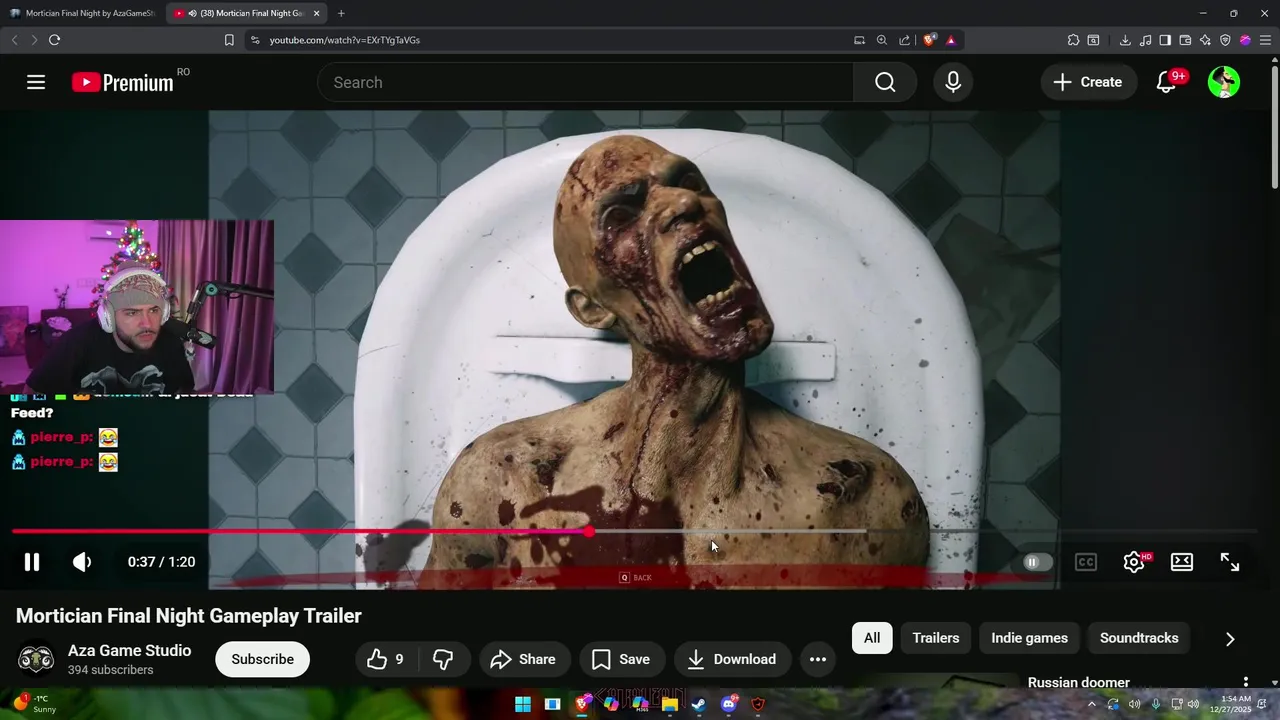Open Brave Wallet icon

pos(1185,40)
